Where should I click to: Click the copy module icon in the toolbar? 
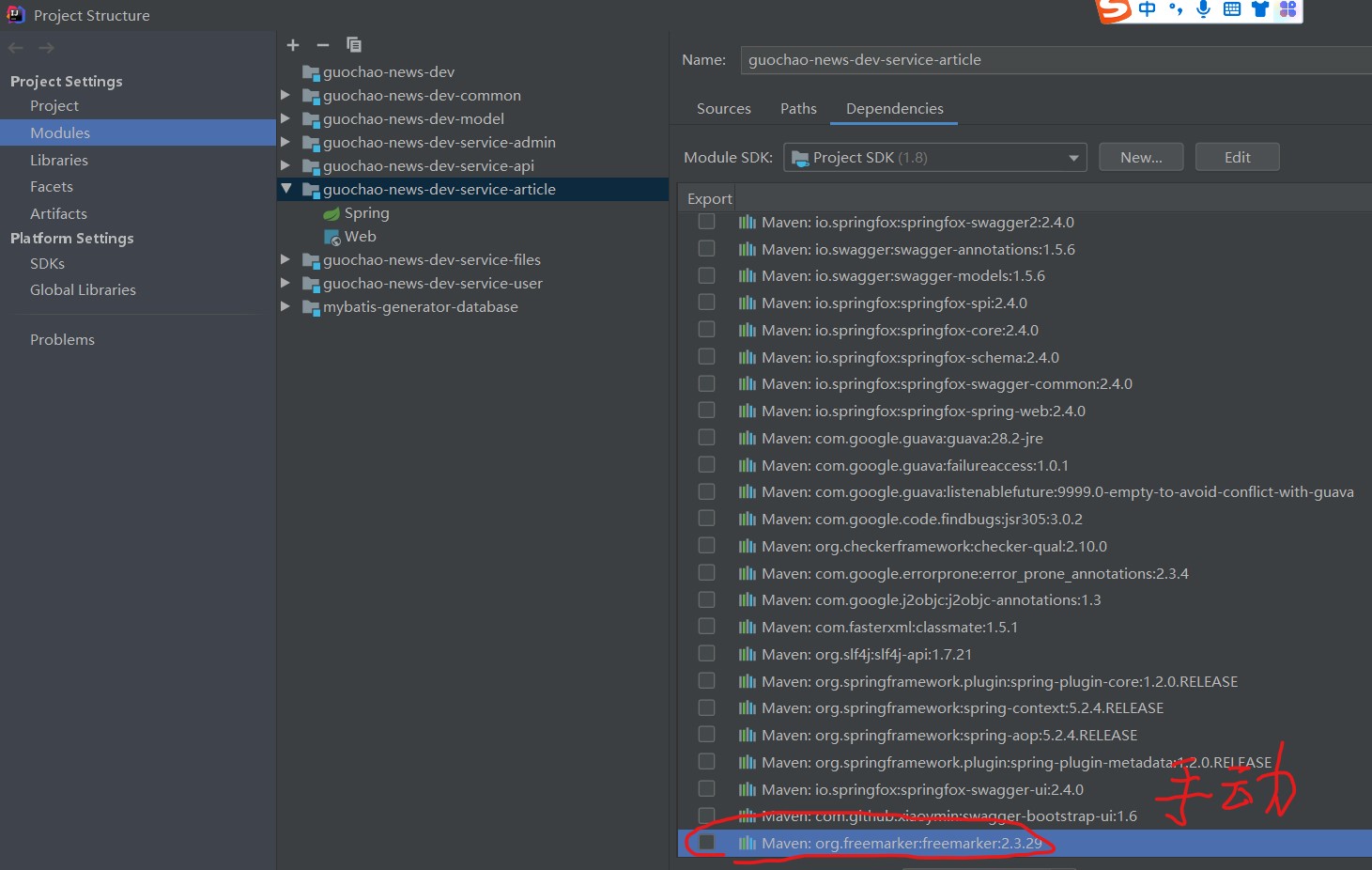(354, 44)
